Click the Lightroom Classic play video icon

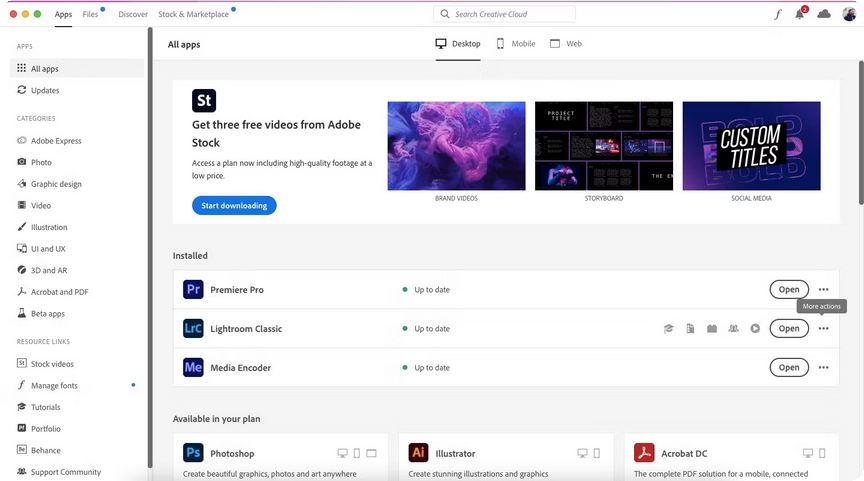[x=755, y=329]
